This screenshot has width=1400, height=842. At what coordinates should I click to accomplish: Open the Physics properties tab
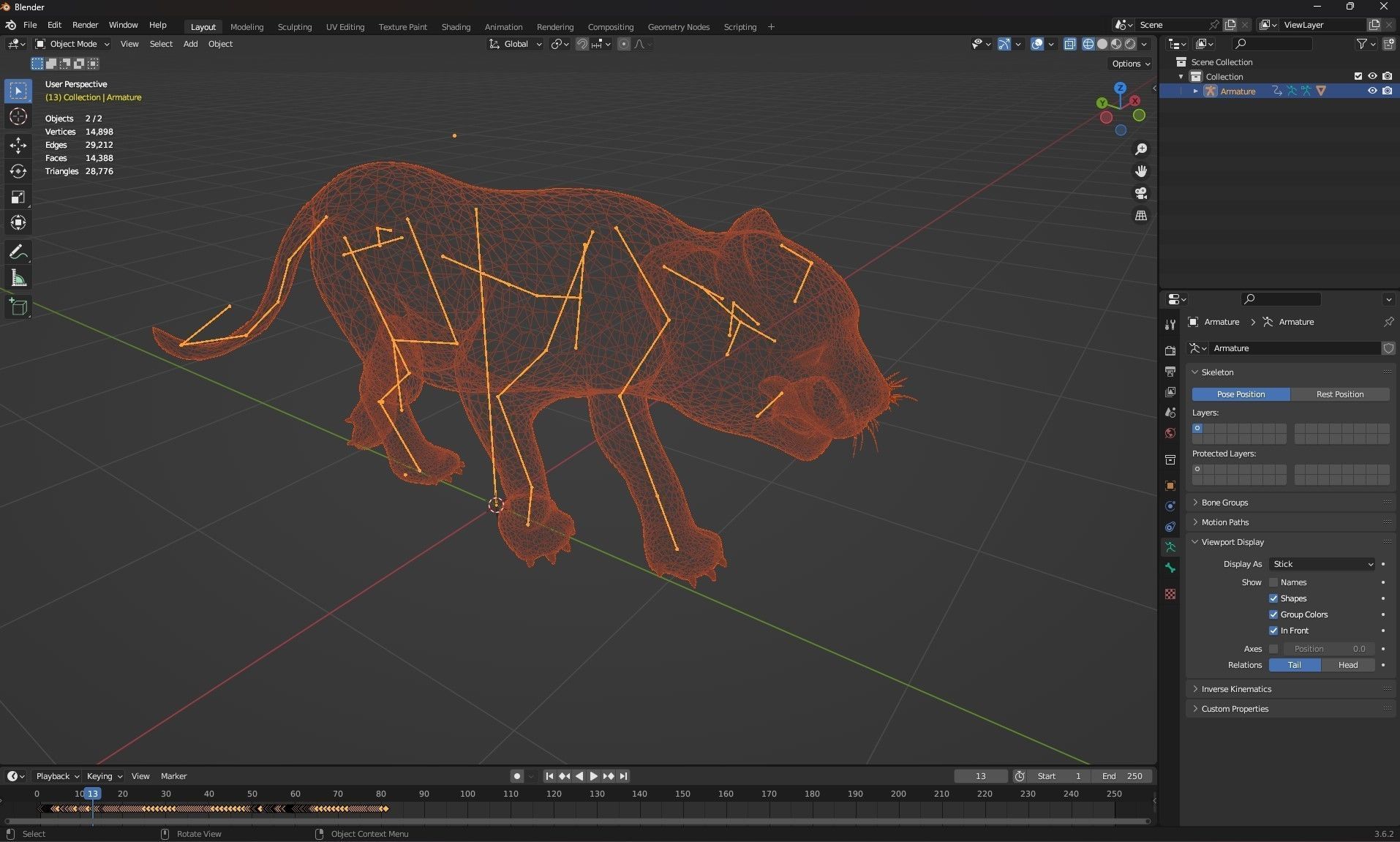point(1170,506)
